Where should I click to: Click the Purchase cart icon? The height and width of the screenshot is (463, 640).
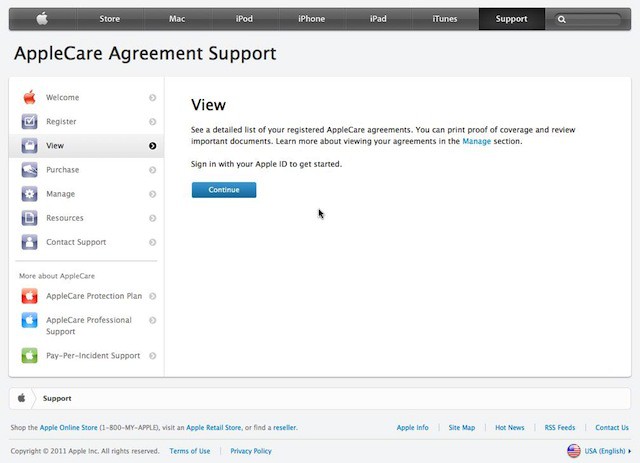tap(29, 170)
